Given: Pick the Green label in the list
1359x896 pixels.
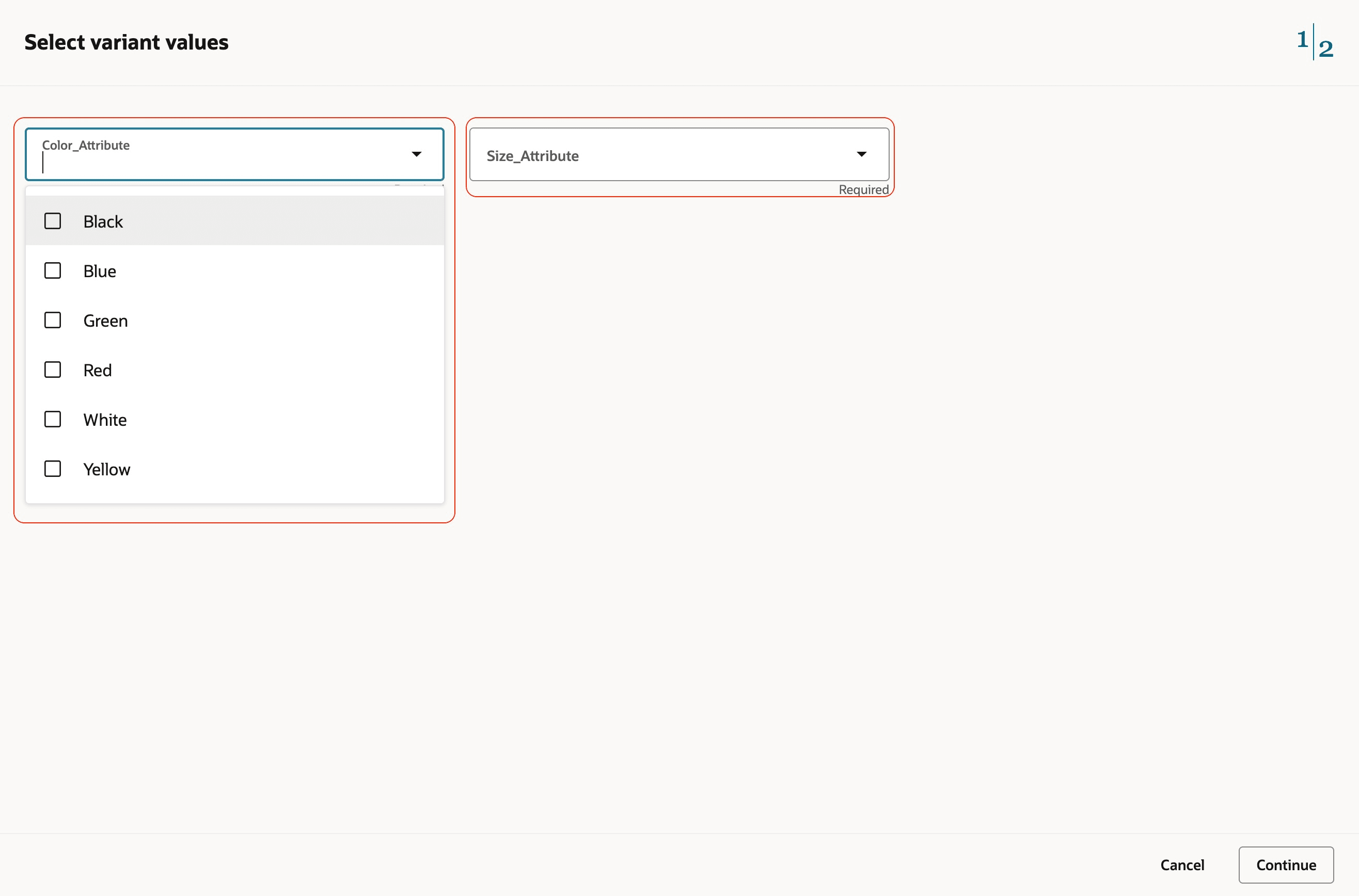Looking at the screenshot, I should click(105, 321).
